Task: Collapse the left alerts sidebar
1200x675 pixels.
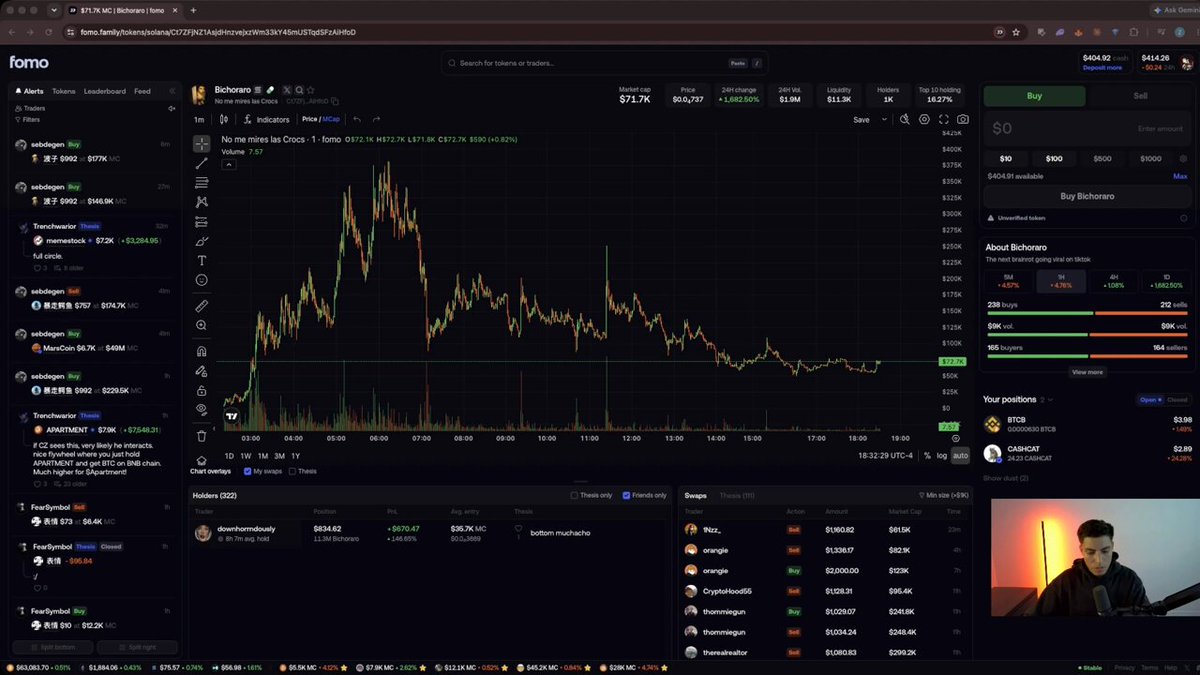Action: click(x=172, y=91)
